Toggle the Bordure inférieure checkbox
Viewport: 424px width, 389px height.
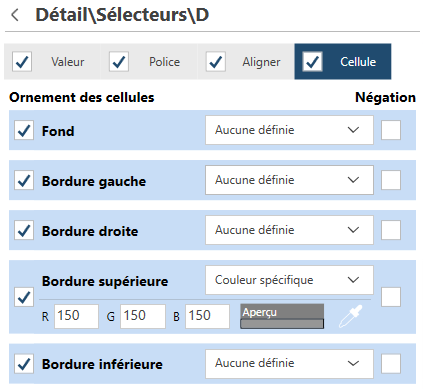click(24, 364)
